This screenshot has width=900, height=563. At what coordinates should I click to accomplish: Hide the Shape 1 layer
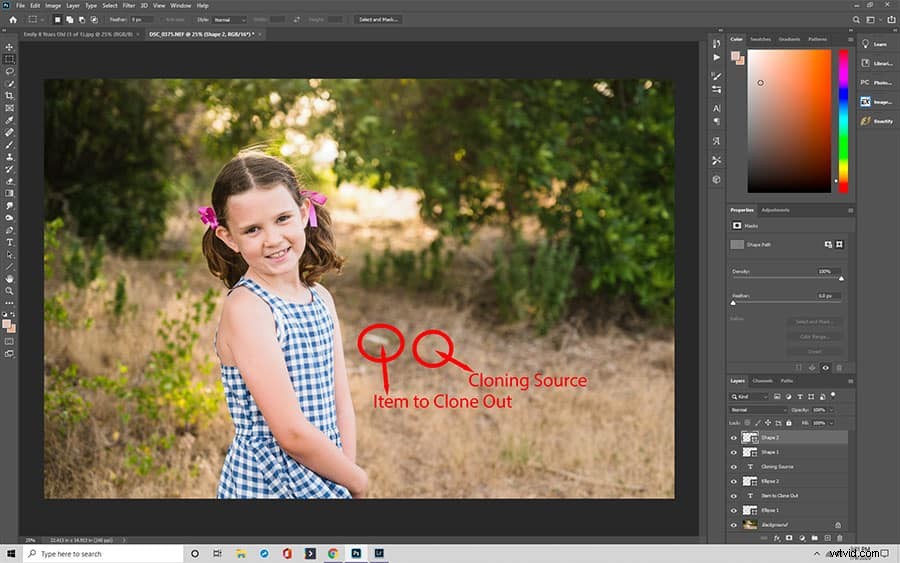pos(733,452)
